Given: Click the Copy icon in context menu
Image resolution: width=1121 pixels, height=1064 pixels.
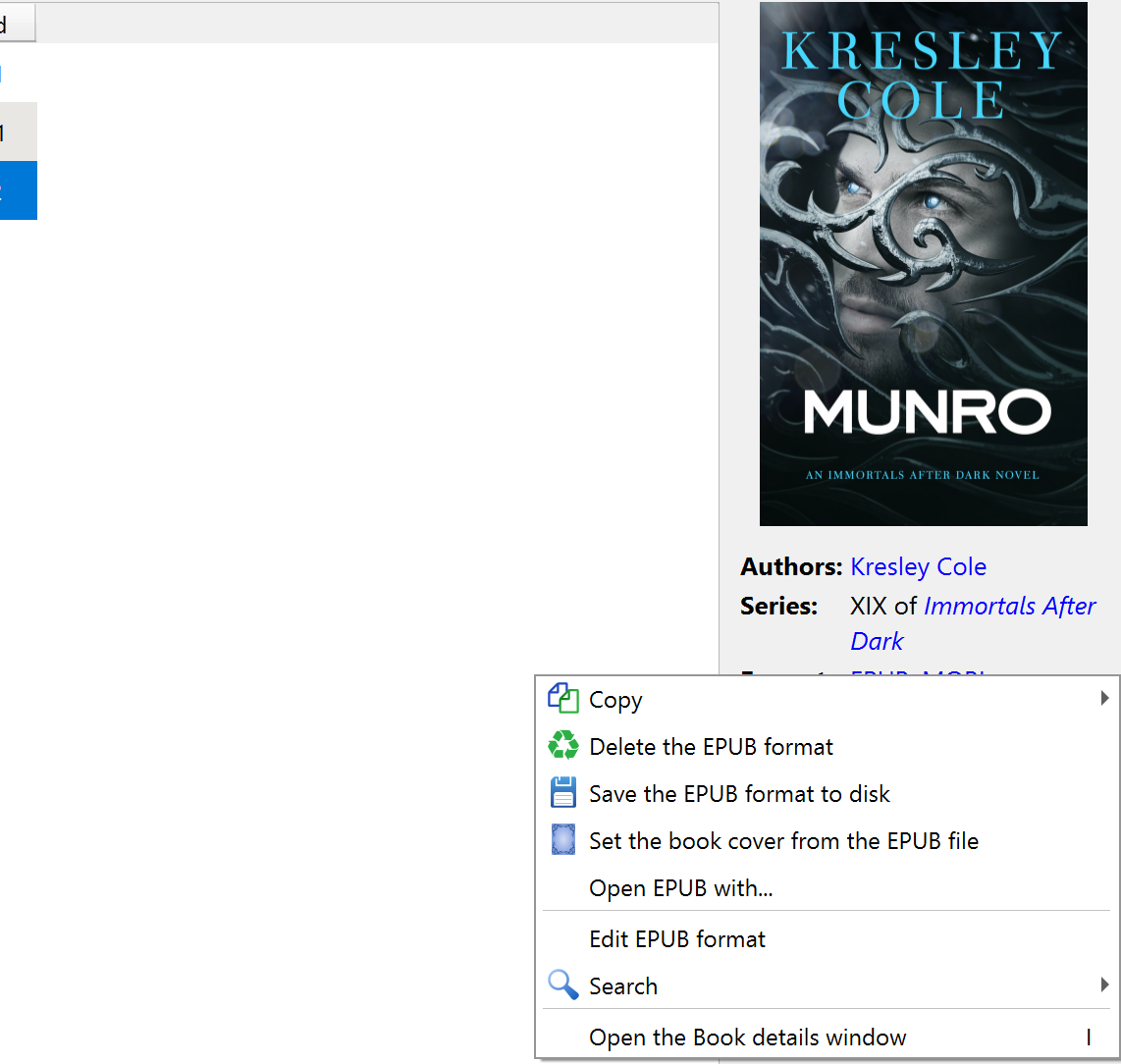Looking at the screenshot, I should [x=563, y=699].
